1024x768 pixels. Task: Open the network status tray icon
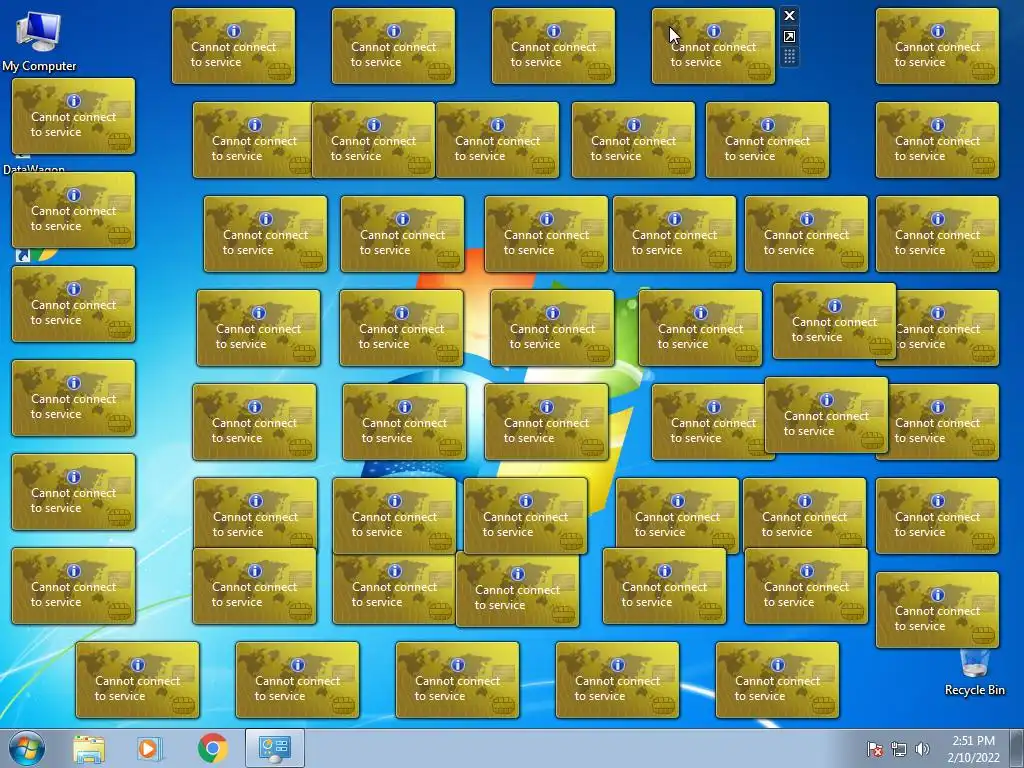pyautogui.click(x=899, y=749)
